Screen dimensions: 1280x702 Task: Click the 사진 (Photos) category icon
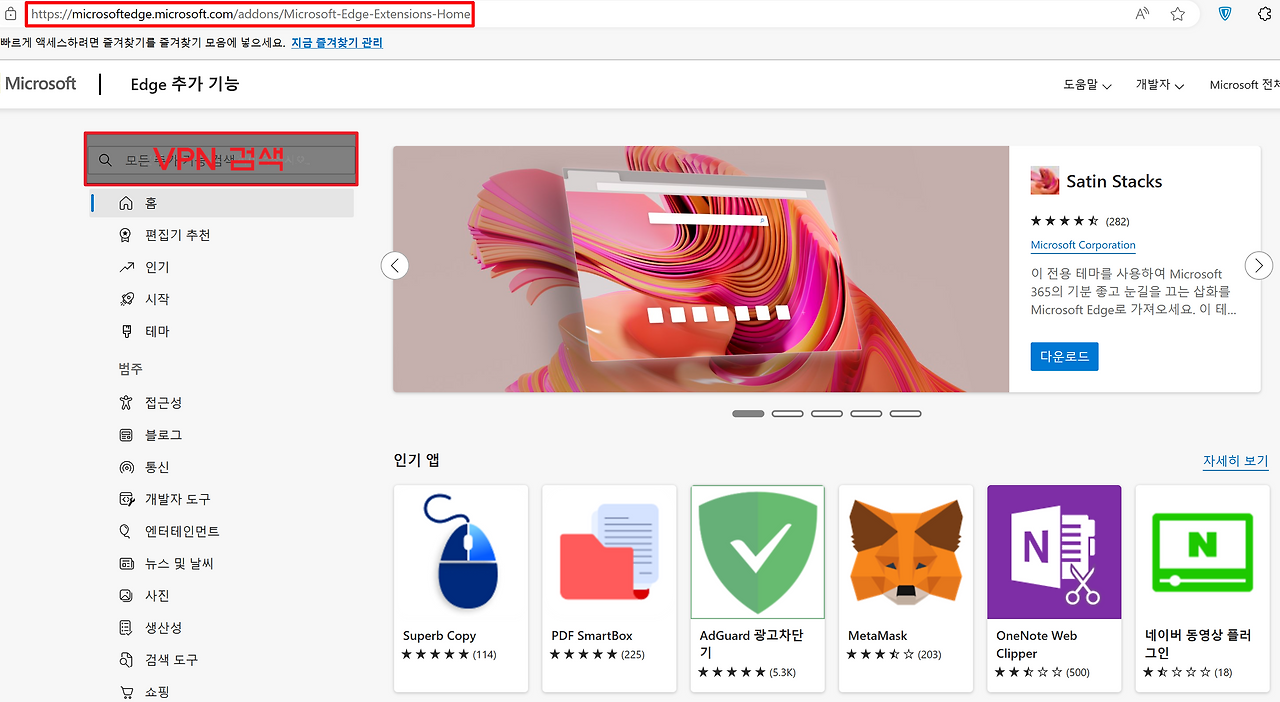coord(127,595)
